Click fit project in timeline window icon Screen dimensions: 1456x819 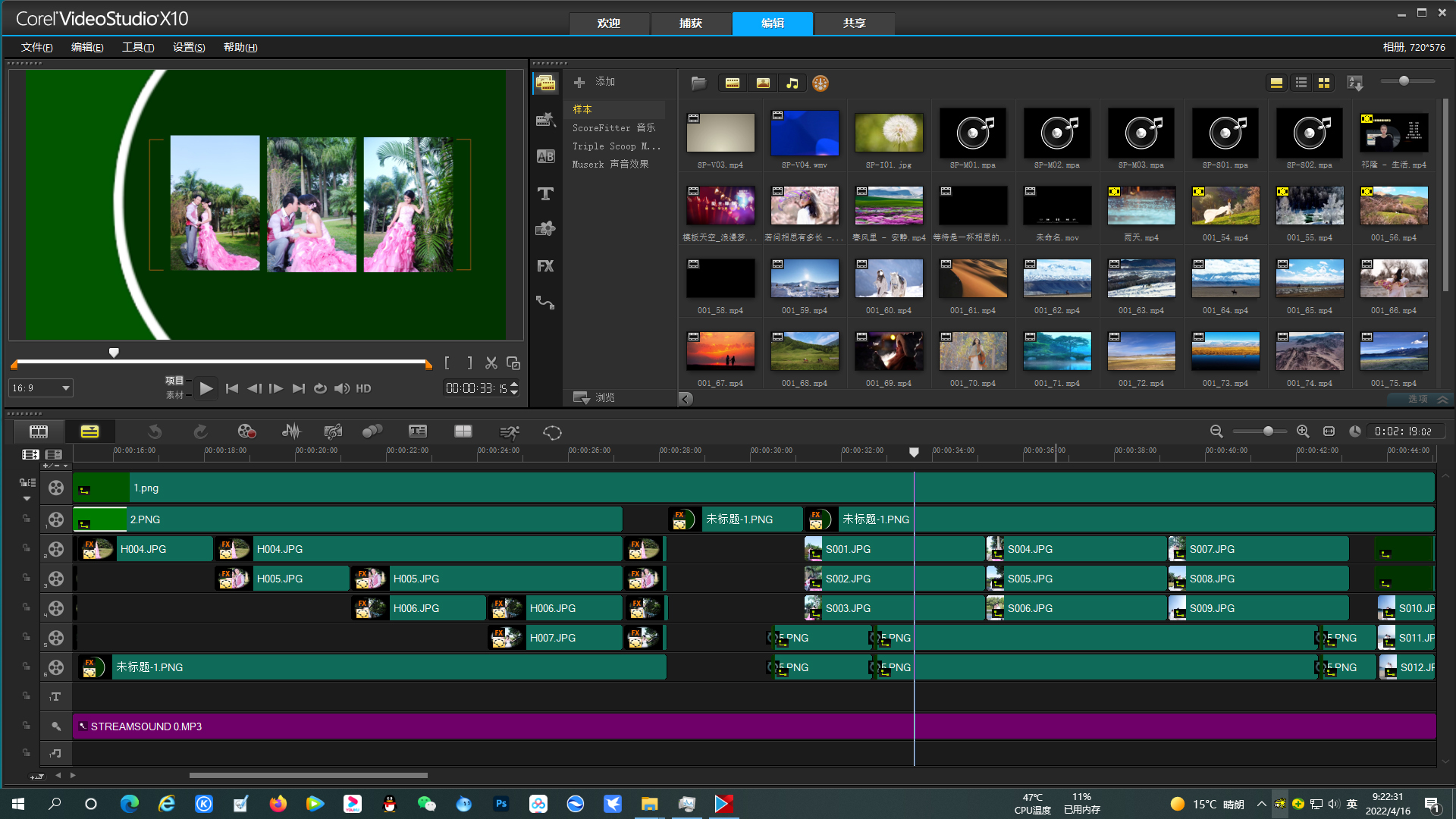coord(1329,431)
